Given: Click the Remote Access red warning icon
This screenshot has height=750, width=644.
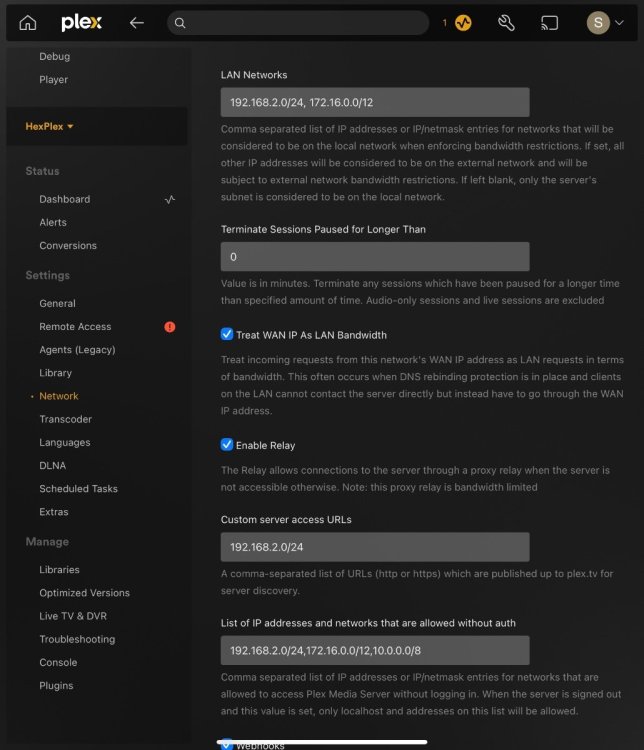Looking at the screenshot, I should click(x=170, y=327).
